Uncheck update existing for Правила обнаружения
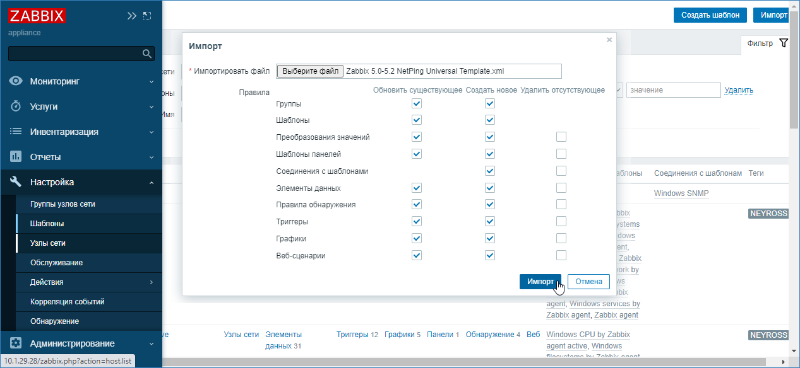 (417, 205)
